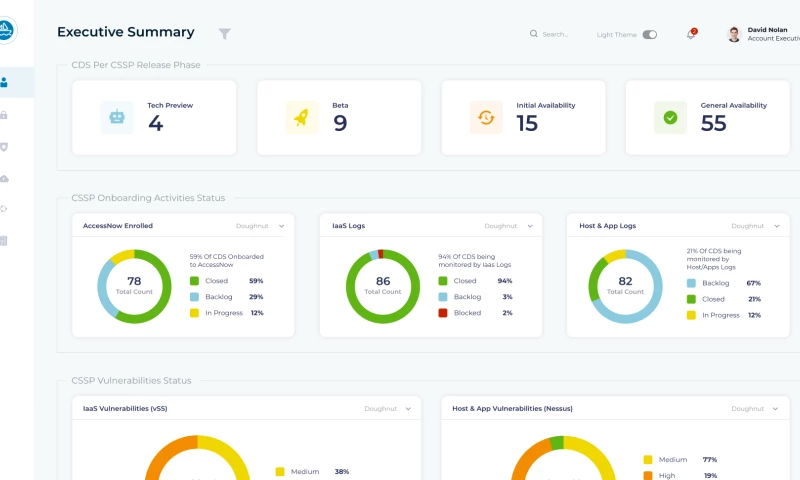Open the cloud icon in the sidebar
Image resolution: width=800 pixels, height=480 pixels.
point(5,178)
